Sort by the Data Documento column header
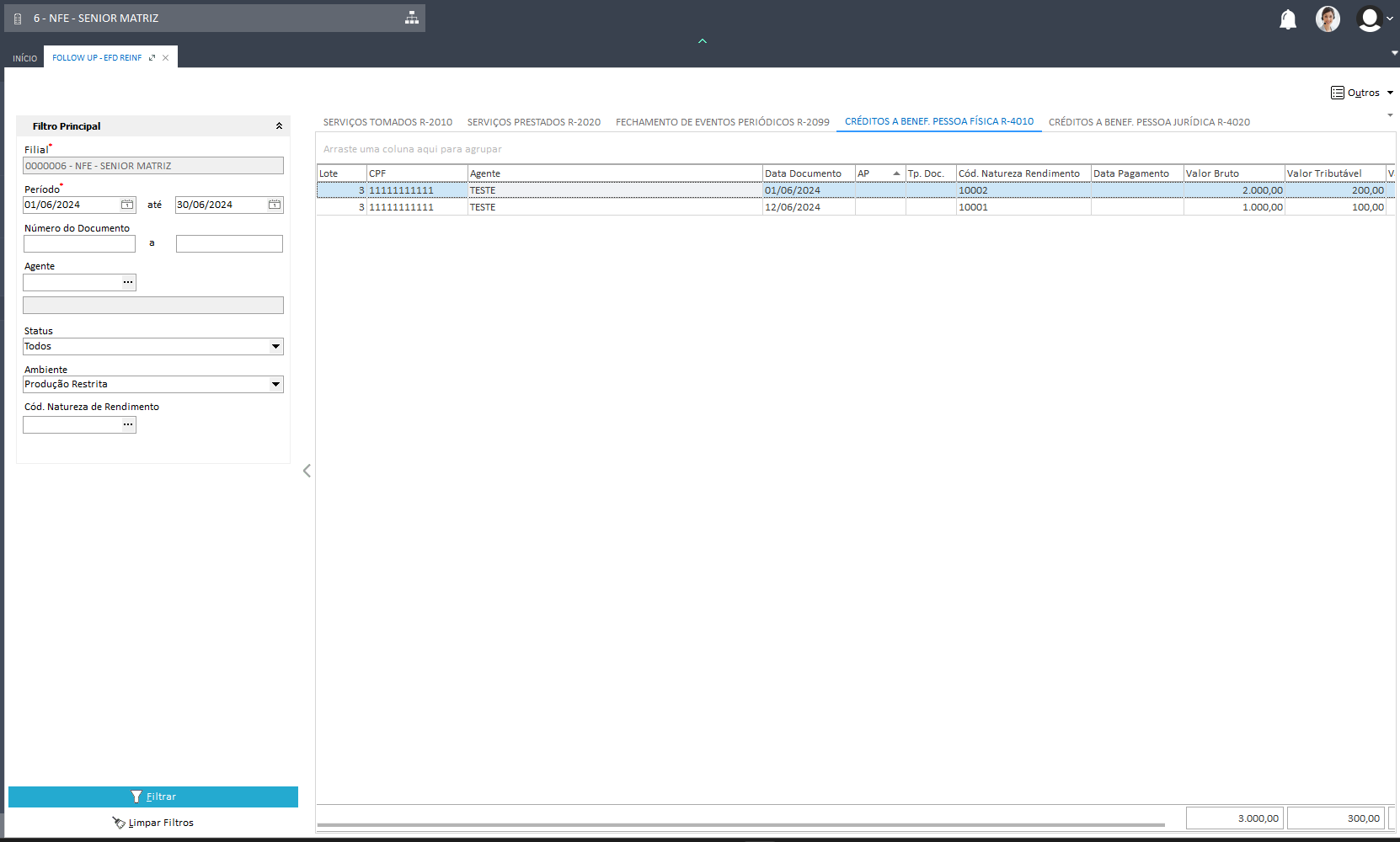Viewport: 1400px width, 842px height. (809, 173)
